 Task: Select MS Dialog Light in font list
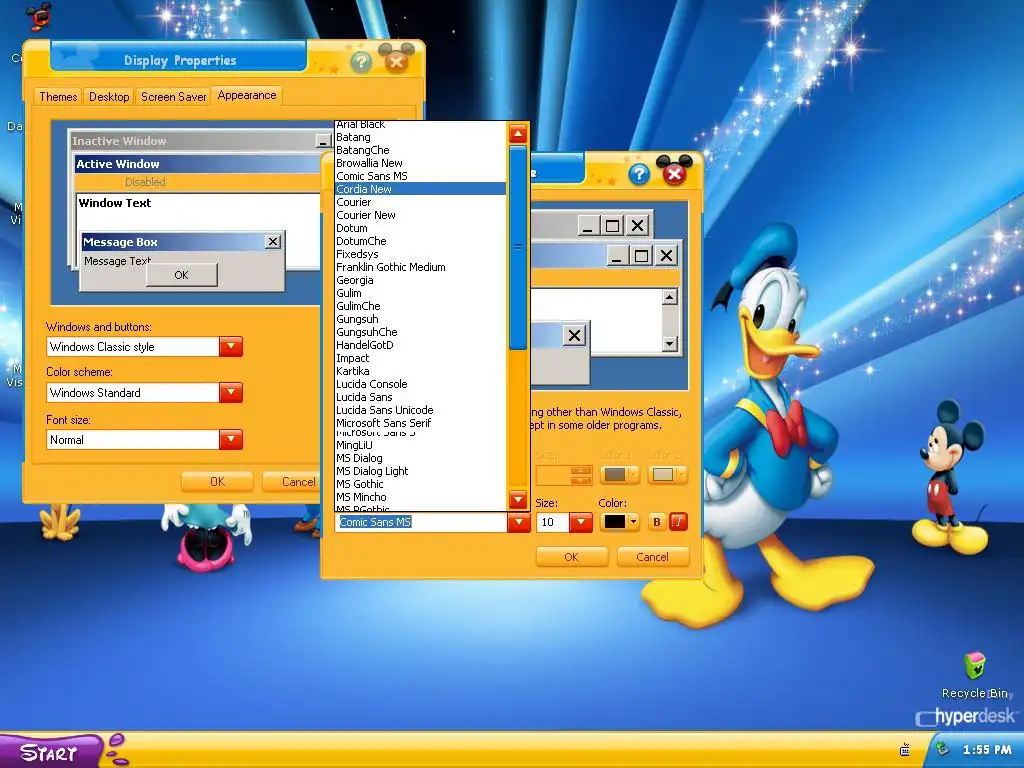(x=421, y=472)
